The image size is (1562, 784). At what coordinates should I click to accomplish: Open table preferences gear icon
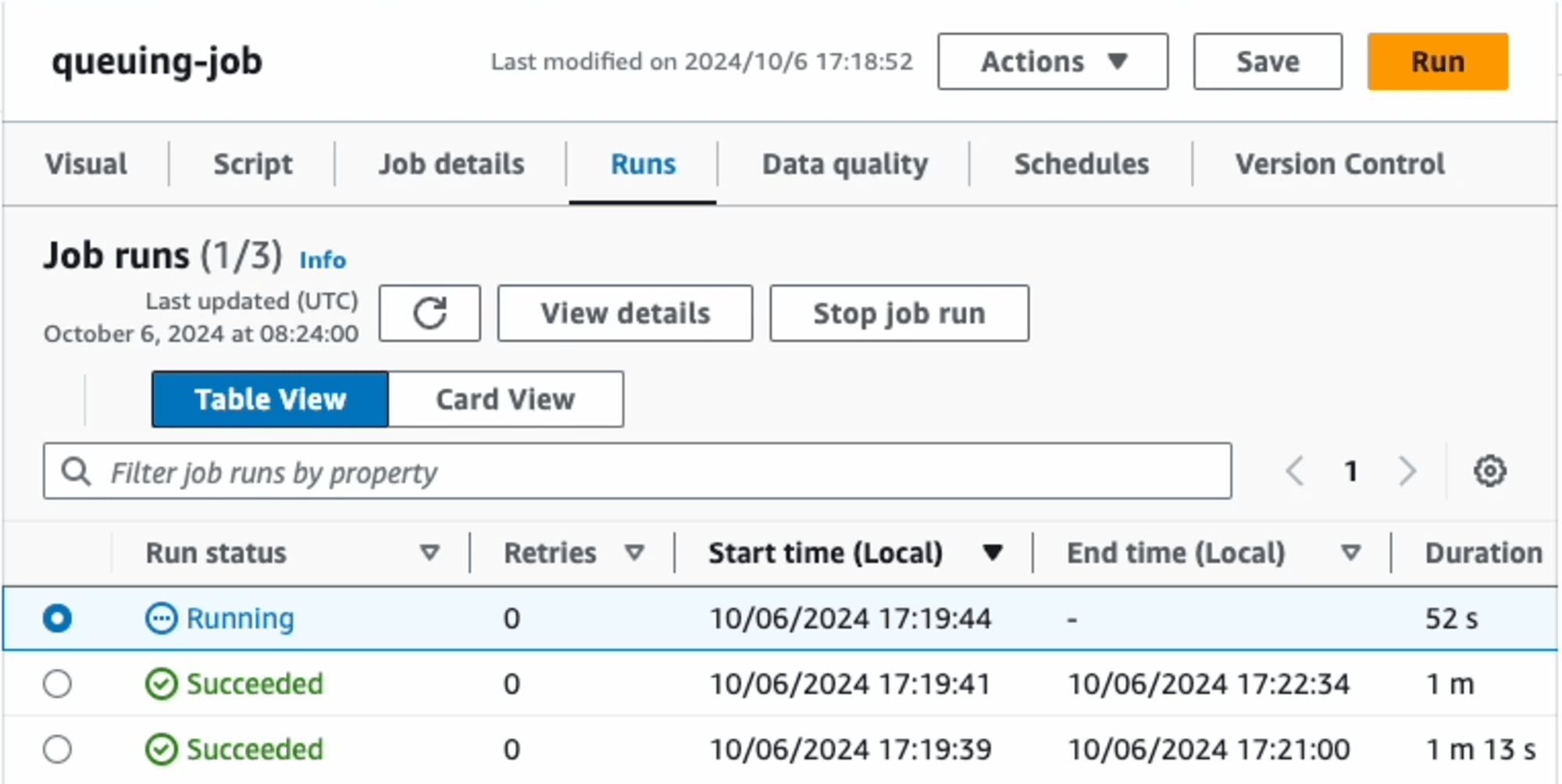pos(1489,471)
